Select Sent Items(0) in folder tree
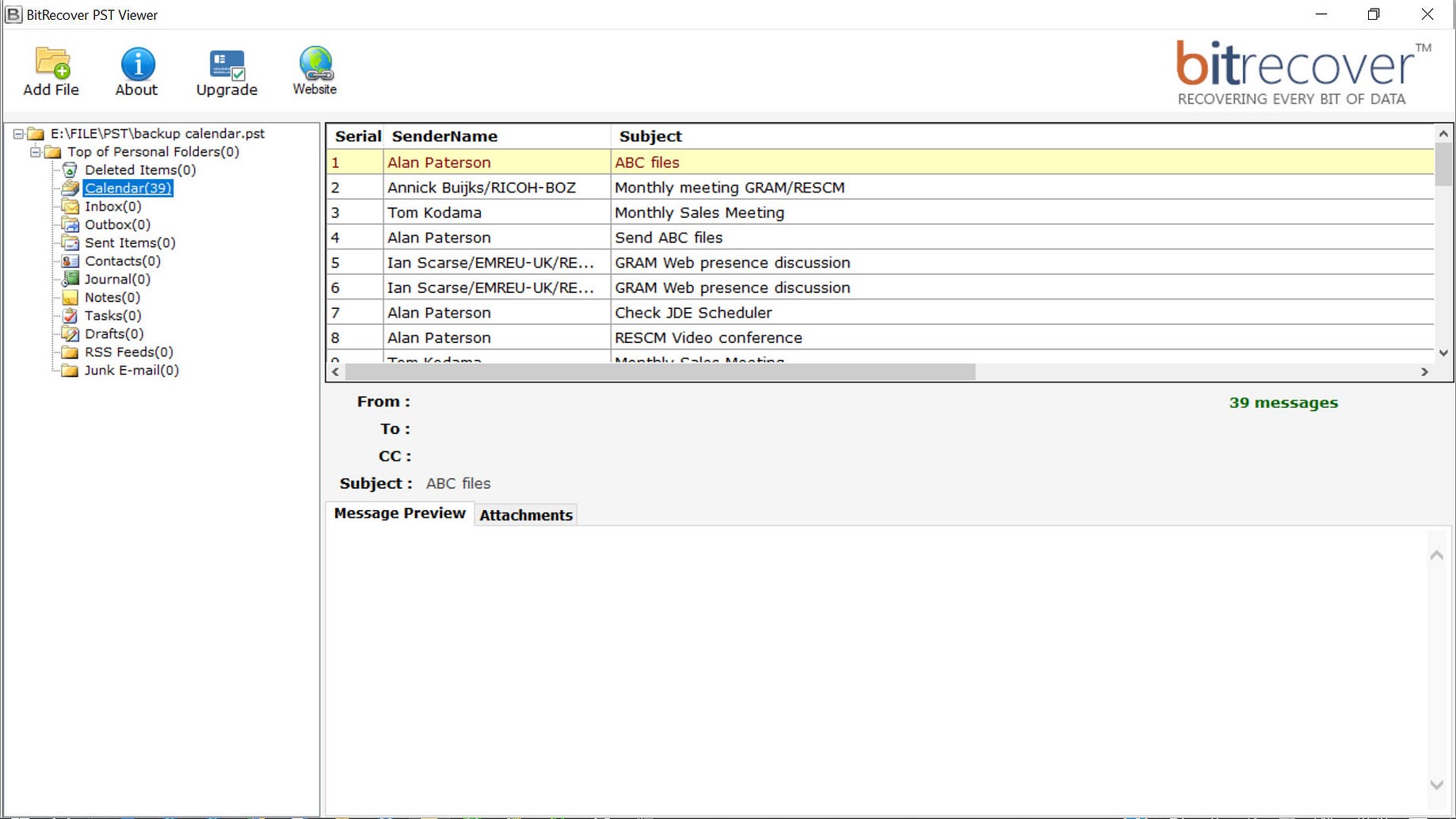 [x=130, y=242]
